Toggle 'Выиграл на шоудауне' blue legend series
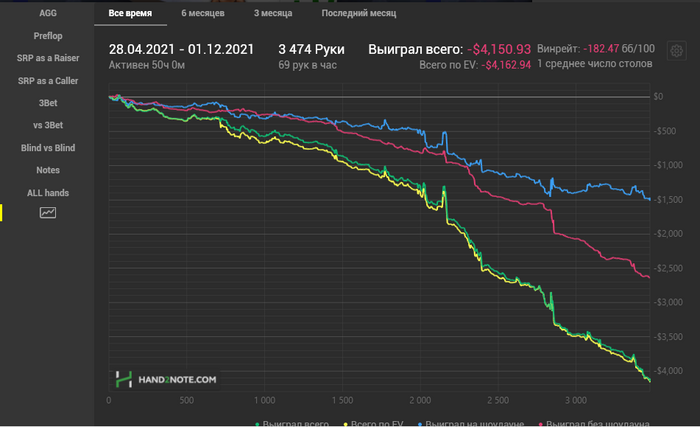Viewport: 700px width, 427px height. (471, 423)
